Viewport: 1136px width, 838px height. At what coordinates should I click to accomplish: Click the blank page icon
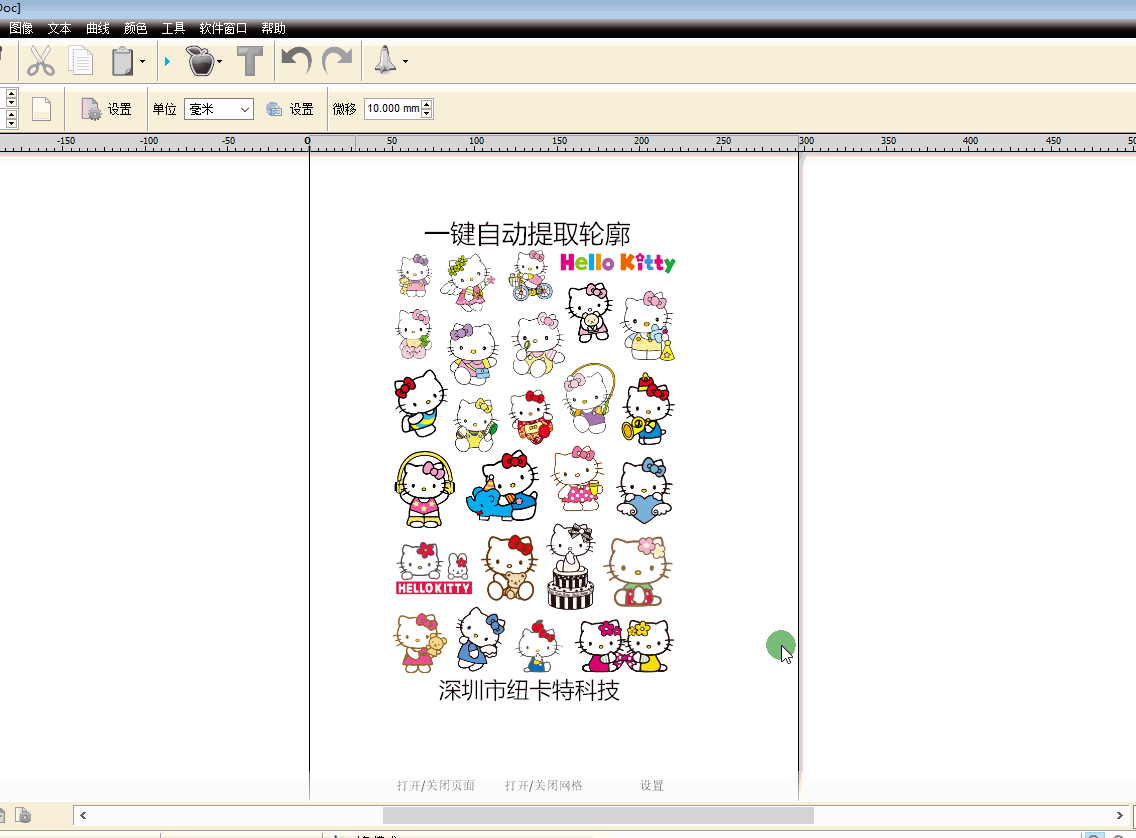pyautogui.click(x=42, y=109)
